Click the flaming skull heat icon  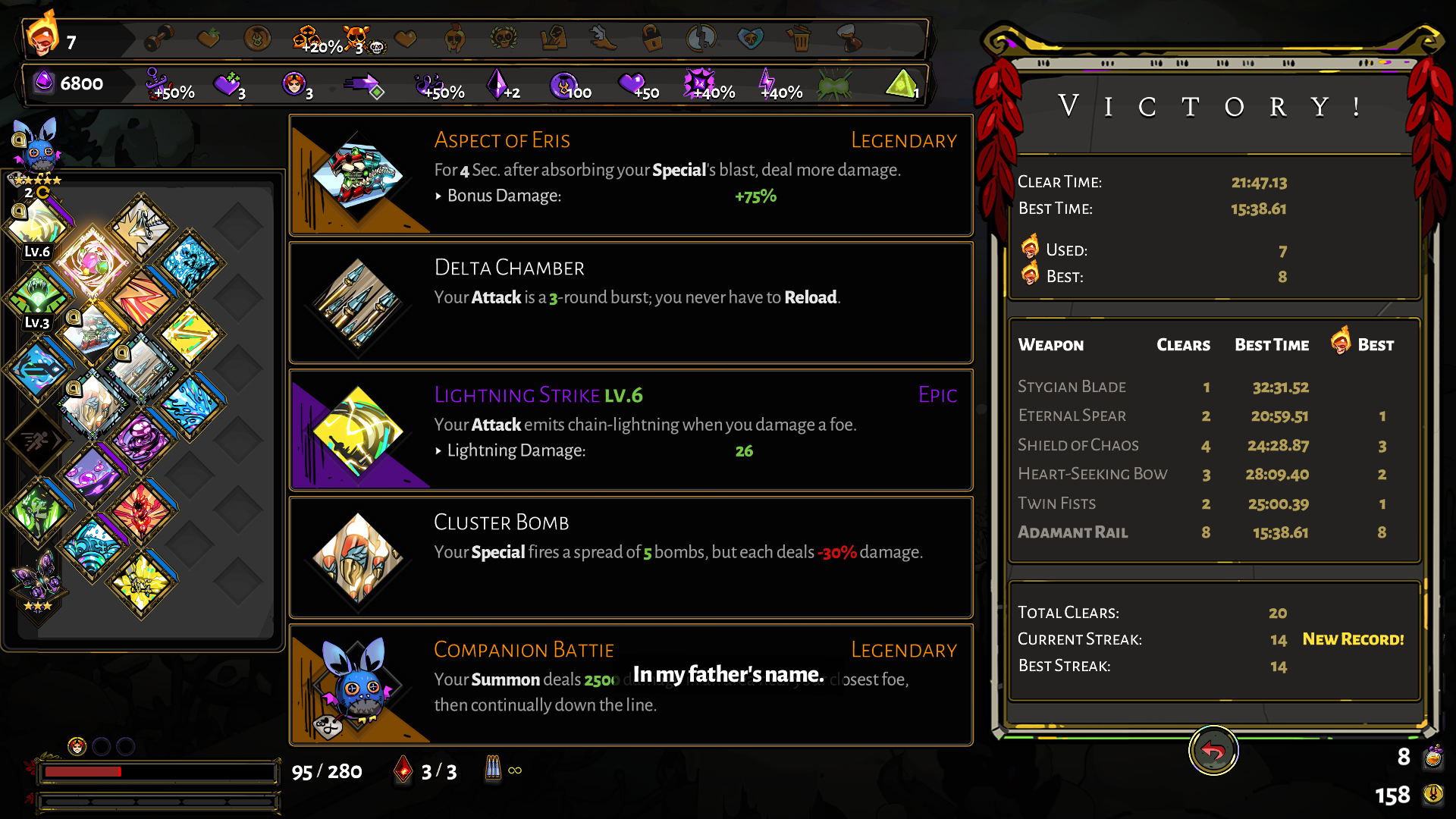[42, 36]
